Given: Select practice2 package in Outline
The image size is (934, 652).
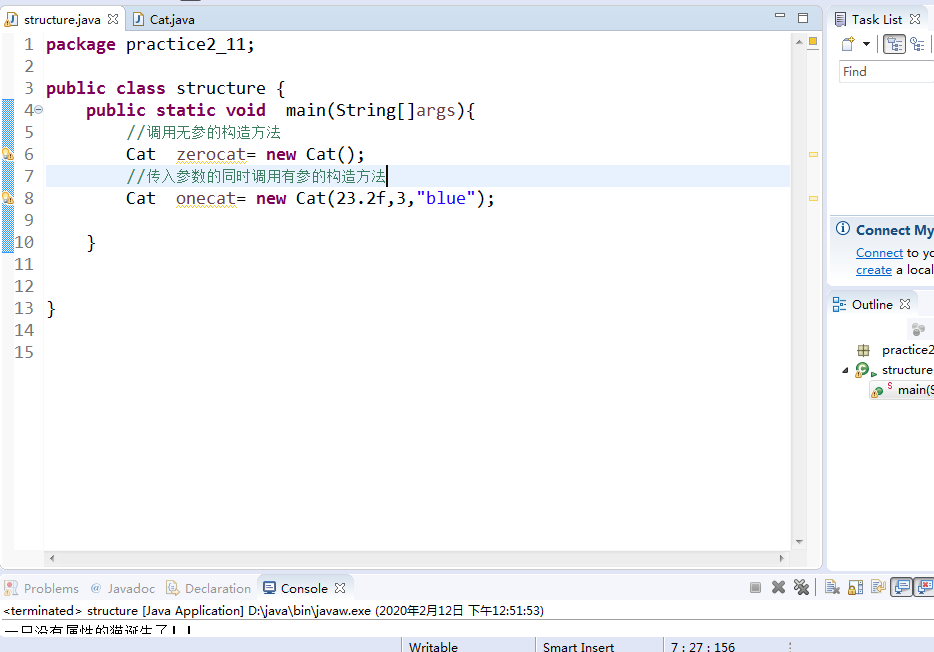Looking at the screenshot, I should click(x=895, y=350).
